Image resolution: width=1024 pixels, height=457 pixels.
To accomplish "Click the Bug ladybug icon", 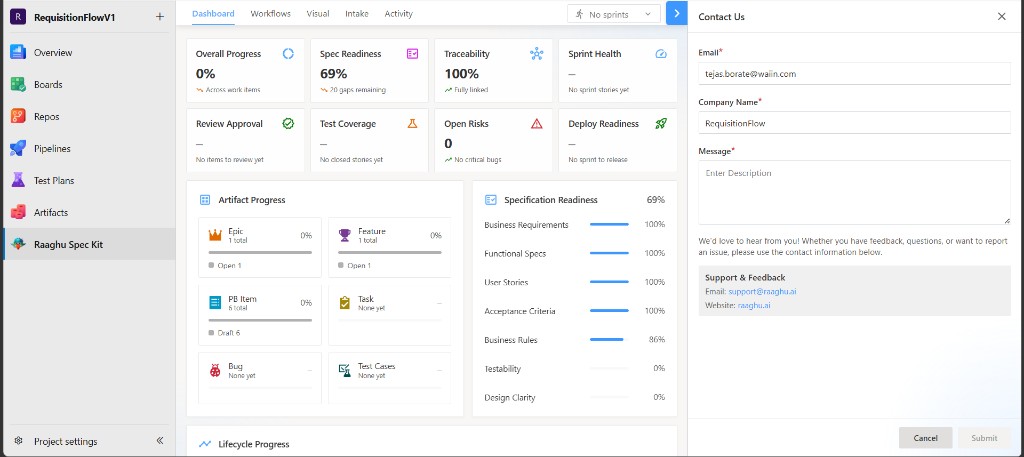I will [215, 370].
